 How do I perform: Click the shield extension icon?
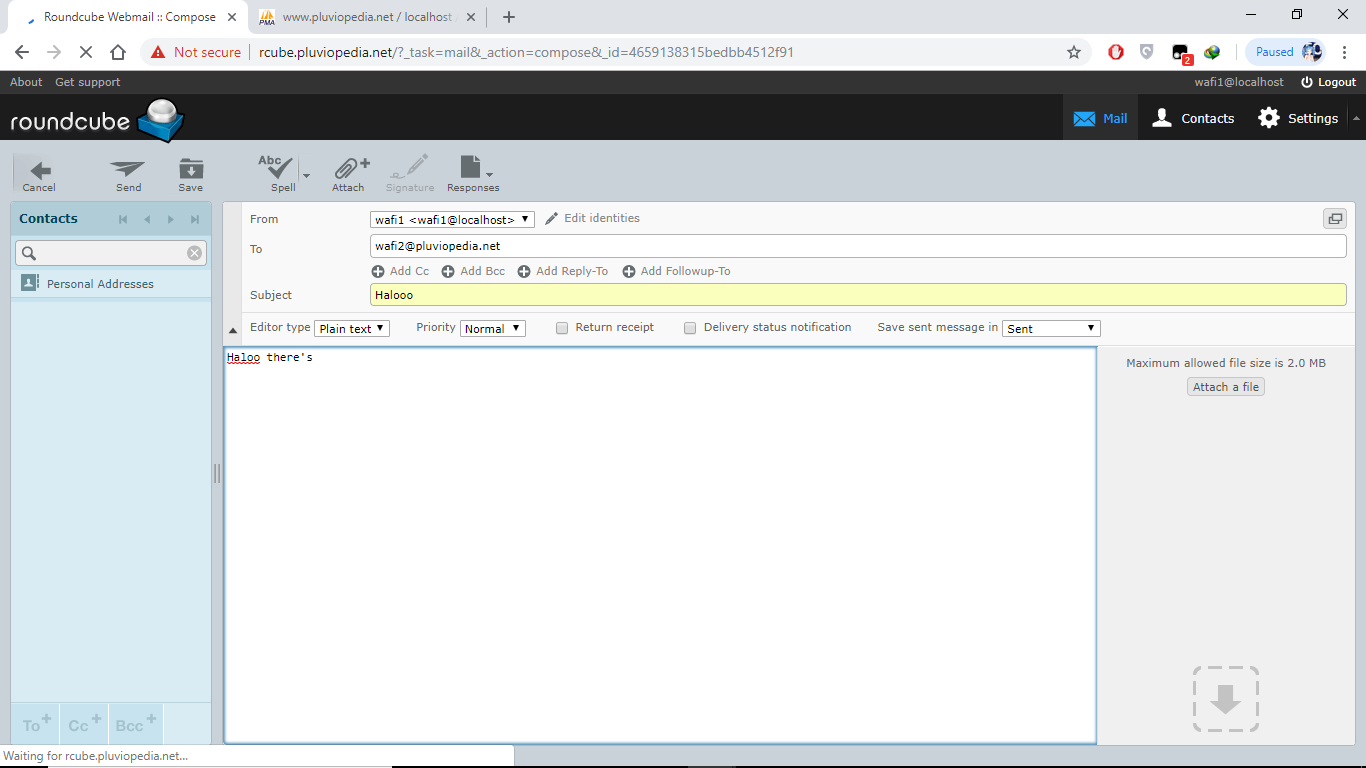pyautogui.click(x=1147, y=52)
